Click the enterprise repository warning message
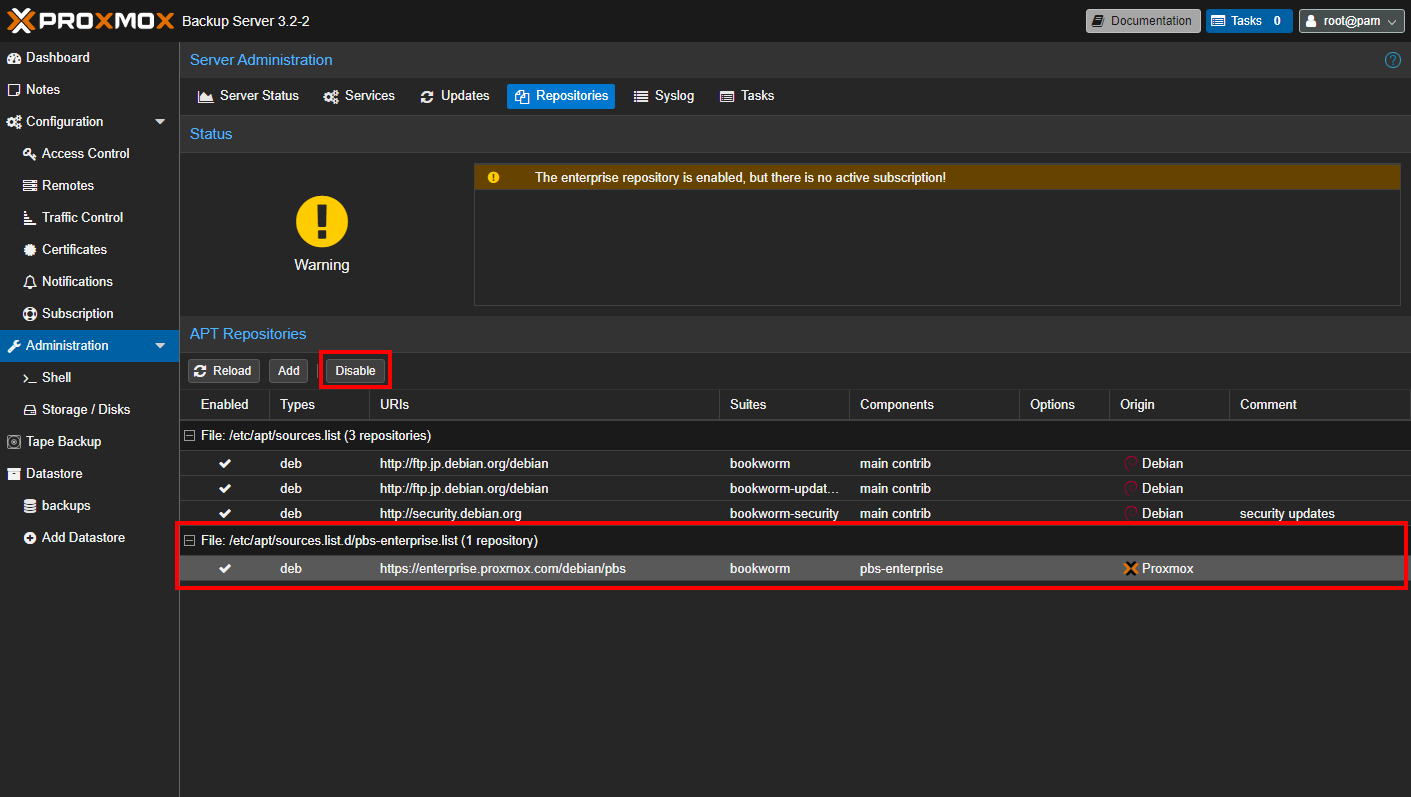This screenshot has width=1411, height=797. coord(740,178)
